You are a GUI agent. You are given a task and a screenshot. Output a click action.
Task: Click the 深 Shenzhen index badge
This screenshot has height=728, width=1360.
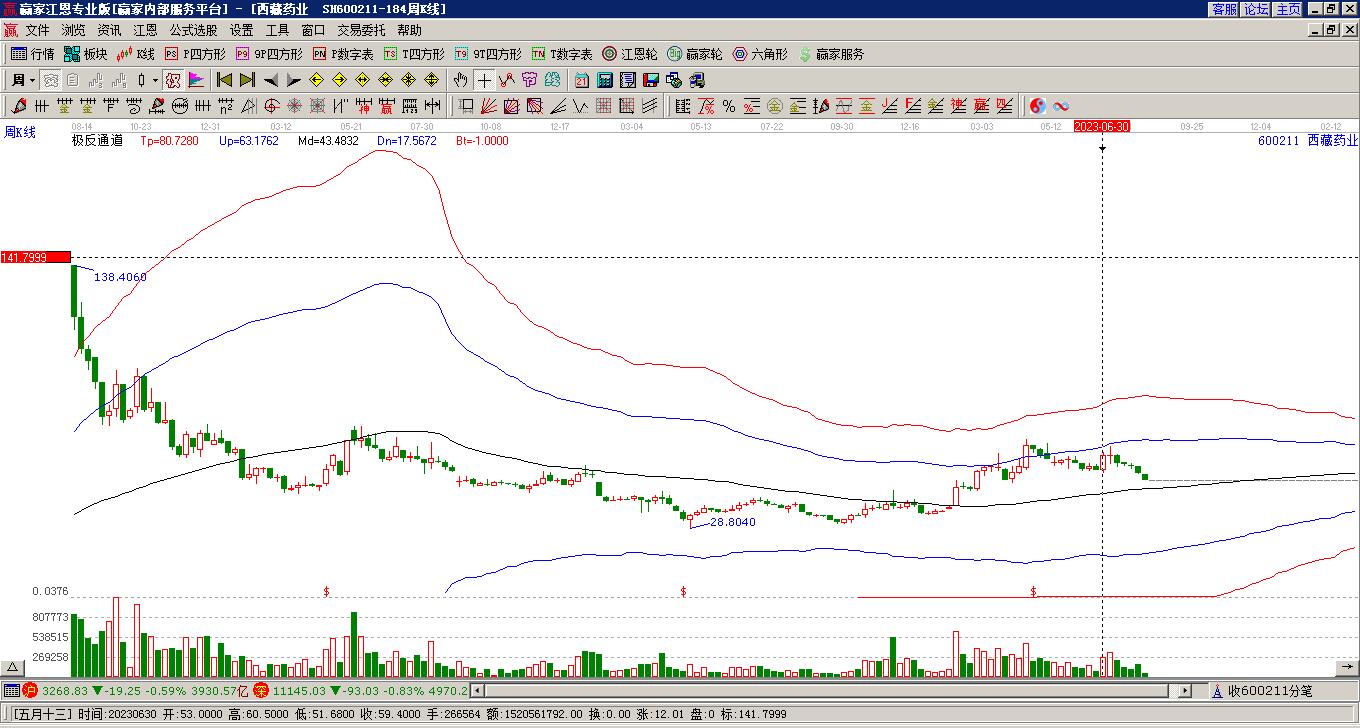[260, 690]
